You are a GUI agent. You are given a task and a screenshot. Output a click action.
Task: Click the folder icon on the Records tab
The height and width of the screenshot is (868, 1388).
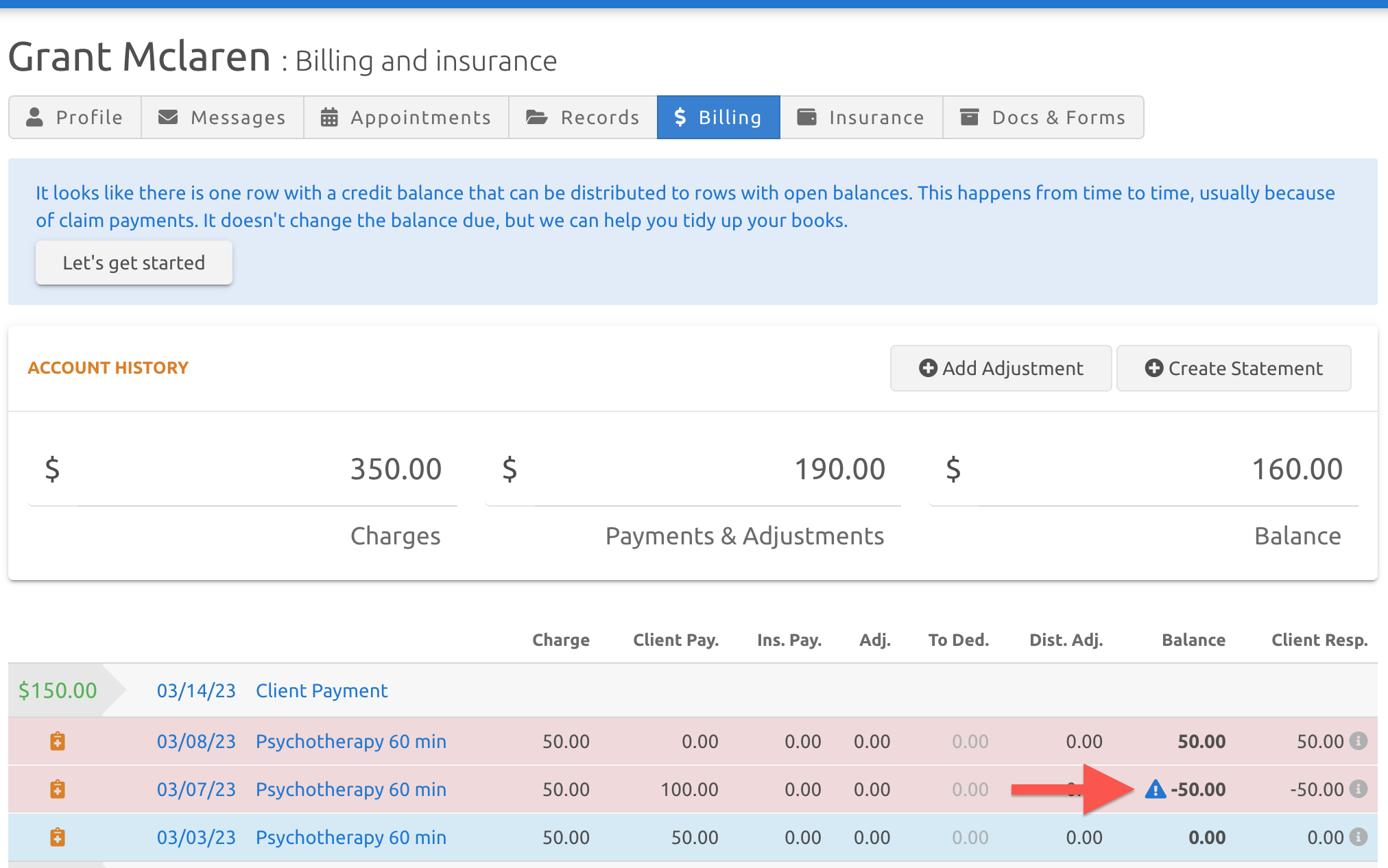point(536,117)
